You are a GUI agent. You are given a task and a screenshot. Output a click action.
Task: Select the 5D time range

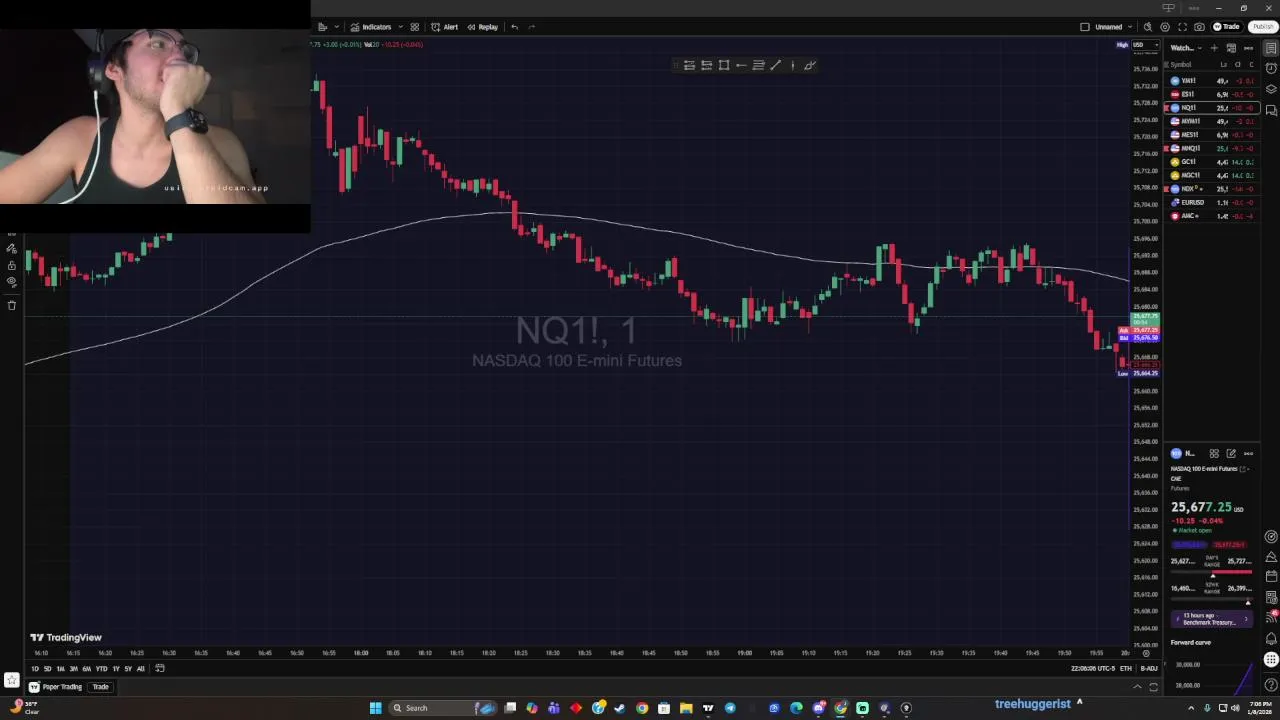coord(48,669)
